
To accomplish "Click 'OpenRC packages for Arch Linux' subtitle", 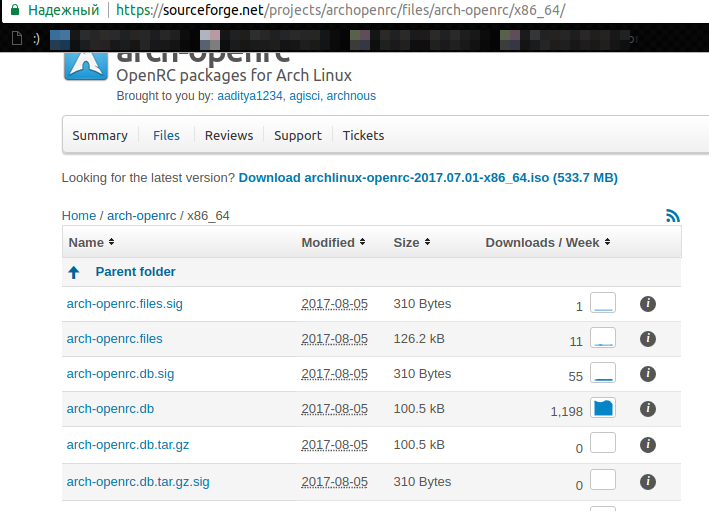I will [x=234, y=75].
